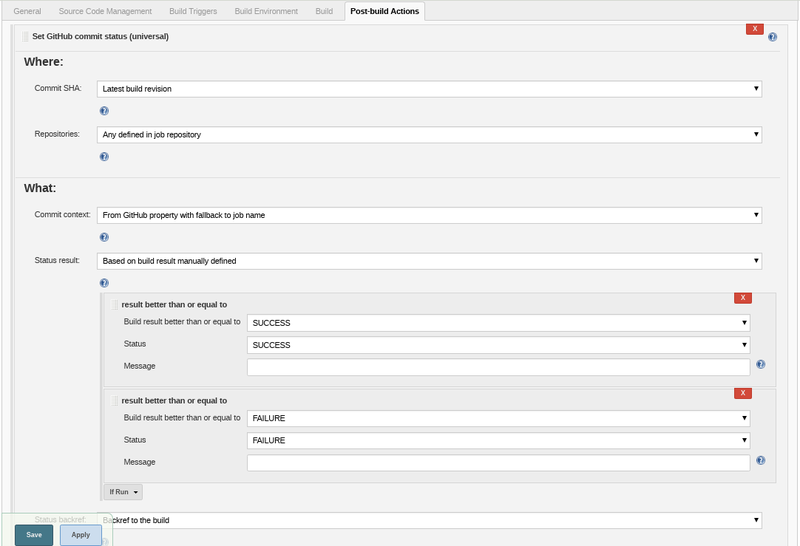
Task: Click the 'Commit SHA:' label
Action: coord(58,88)
